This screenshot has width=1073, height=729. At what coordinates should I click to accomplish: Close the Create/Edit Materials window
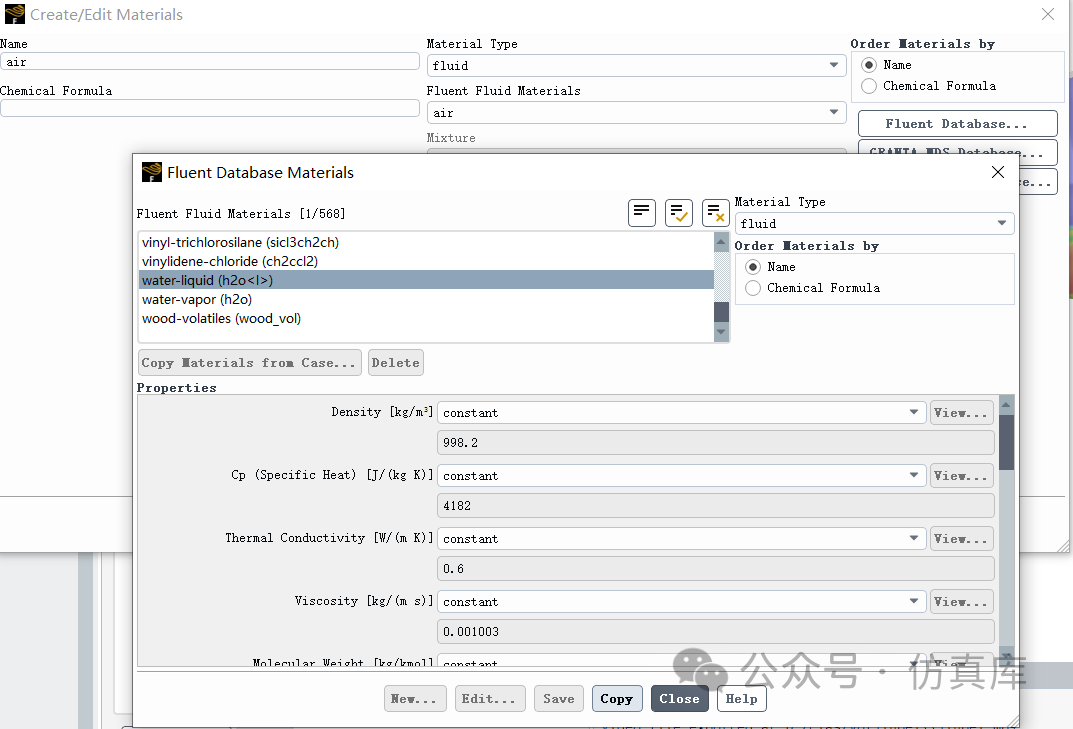[1048, 14]
